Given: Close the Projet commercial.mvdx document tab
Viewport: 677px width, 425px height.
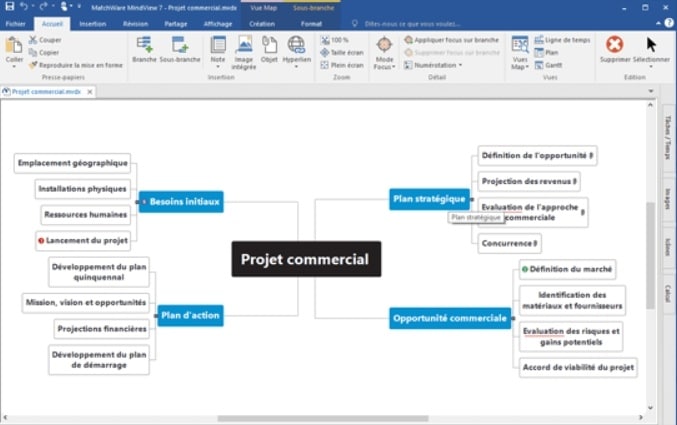Looking at the screenshot, I should pyautogui.click(x=90, y=92).
